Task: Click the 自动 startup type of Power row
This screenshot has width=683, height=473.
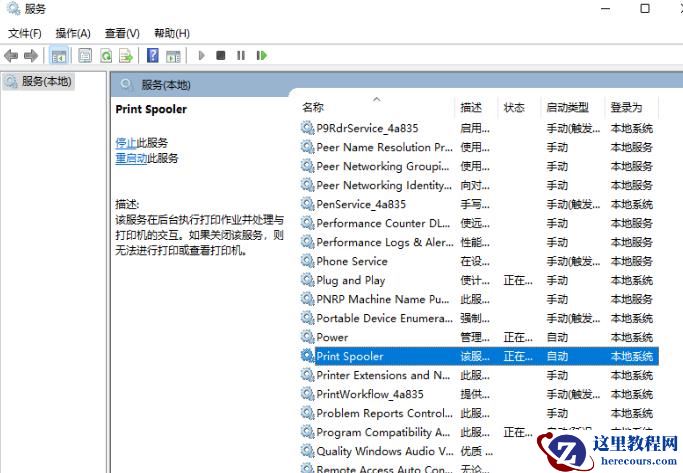Action: coord(557,337)
